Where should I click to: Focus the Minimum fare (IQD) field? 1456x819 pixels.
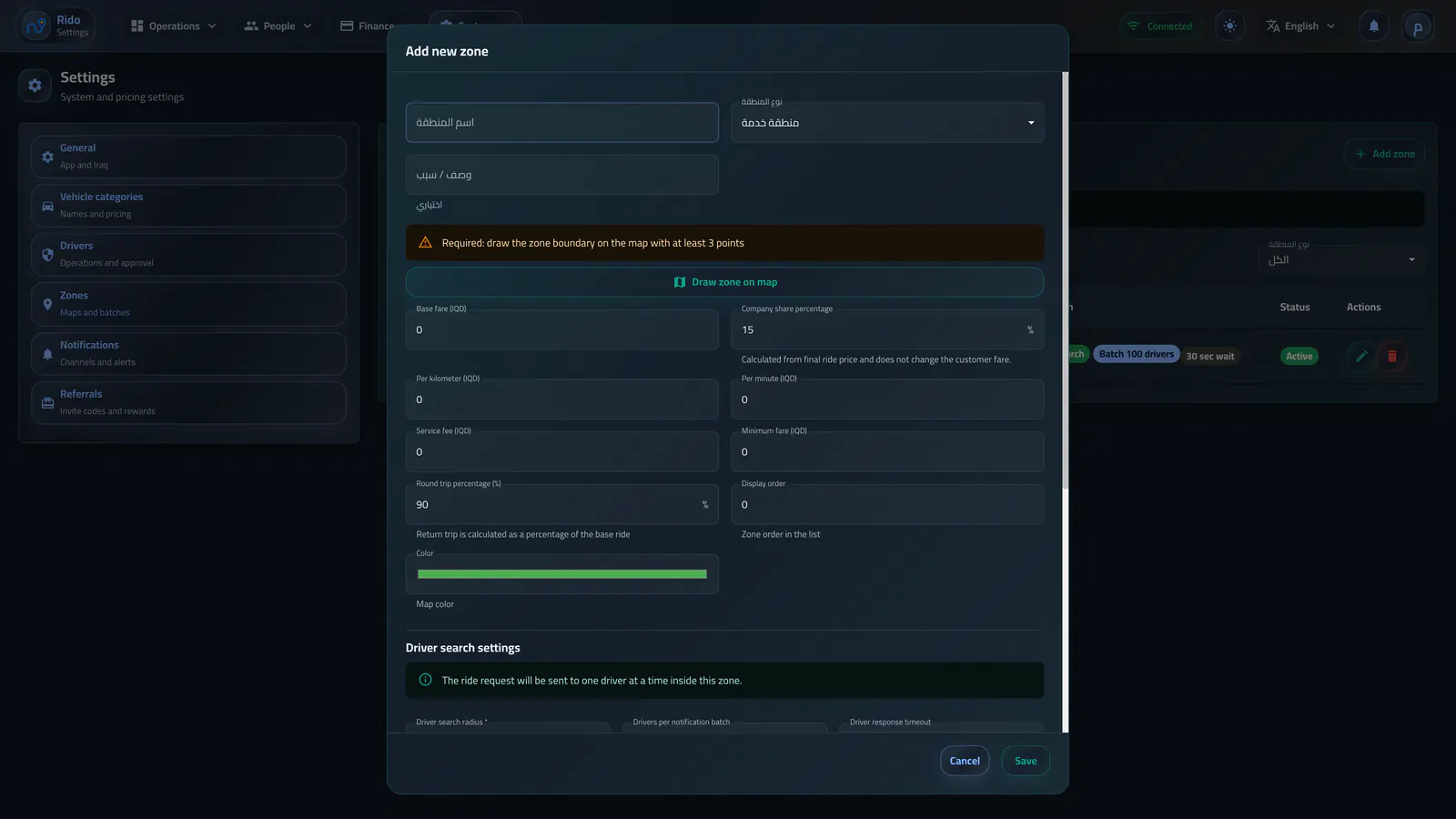(887, 451)
